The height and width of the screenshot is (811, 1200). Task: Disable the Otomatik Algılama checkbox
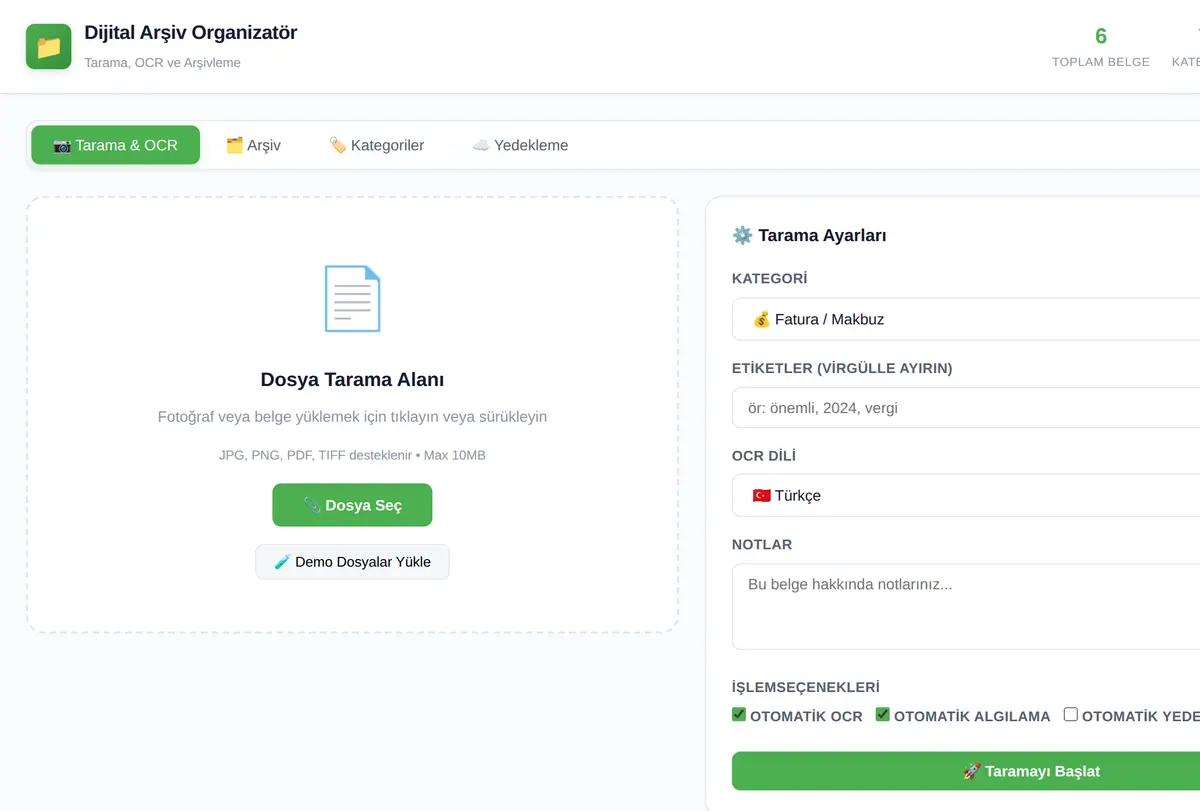[883, 715]
